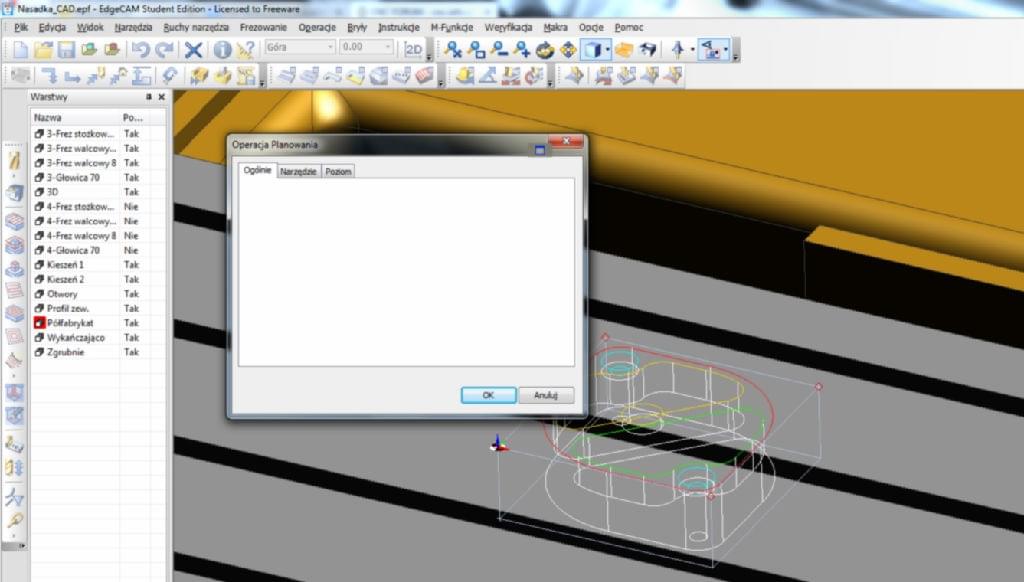Toggle visibility Nie for 4-Frez walcowy 8

[131, 236]
